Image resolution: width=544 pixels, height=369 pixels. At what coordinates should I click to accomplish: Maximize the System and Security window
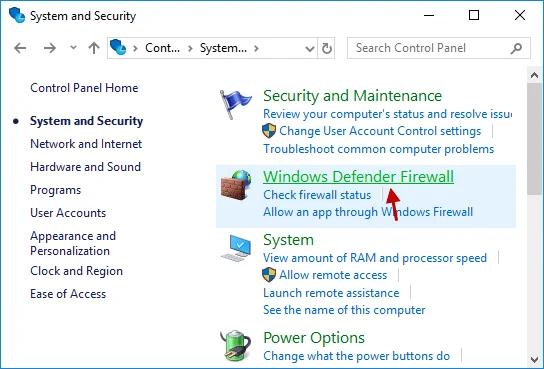(474, 15)
